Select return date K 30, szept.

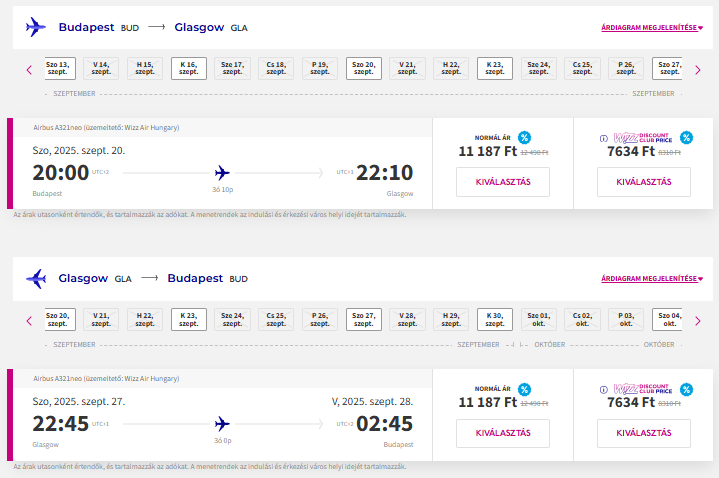click(495, 319)
